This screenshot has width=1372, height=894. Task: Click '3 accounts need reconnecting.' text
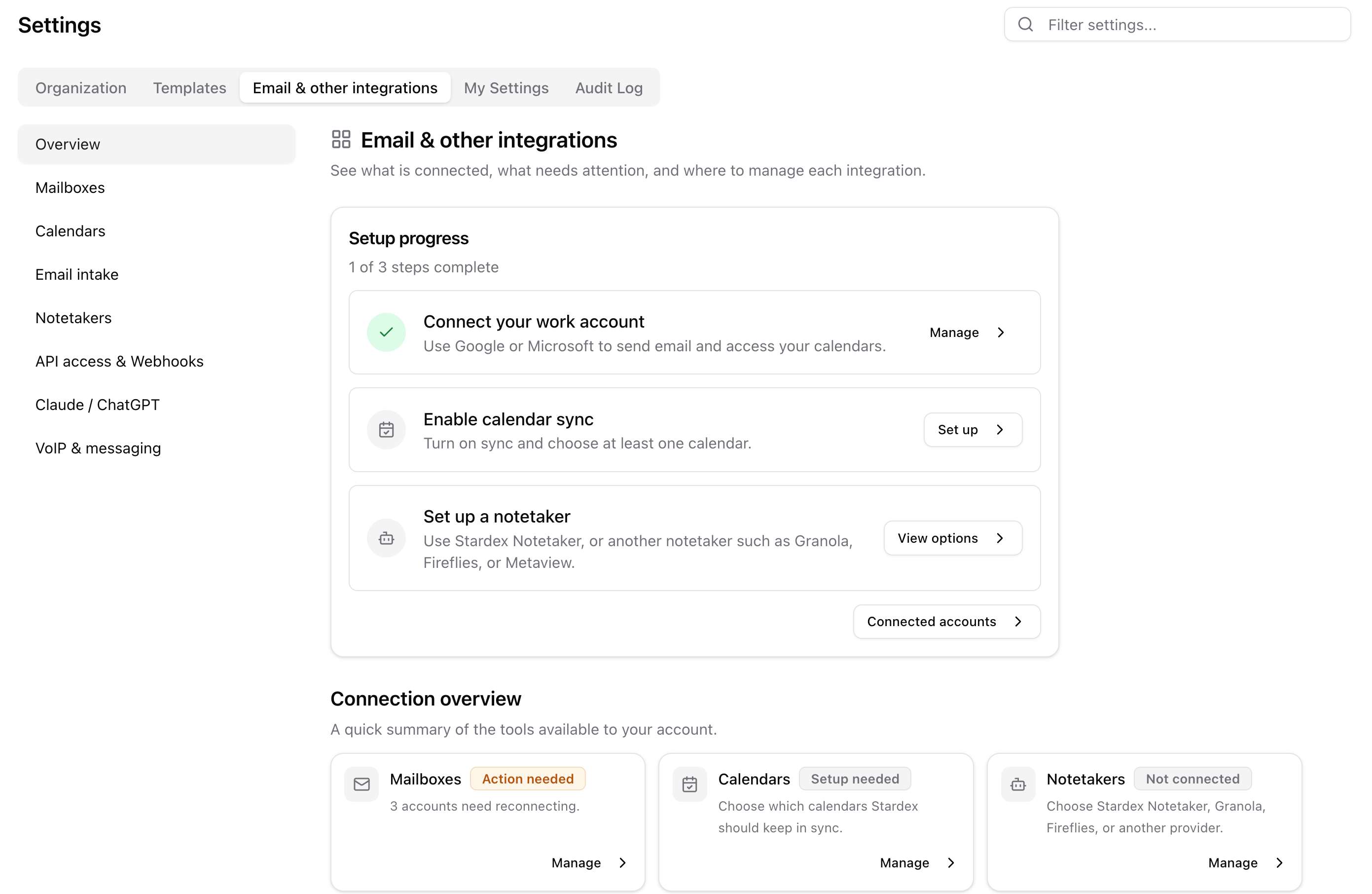[x=484, y=806]
